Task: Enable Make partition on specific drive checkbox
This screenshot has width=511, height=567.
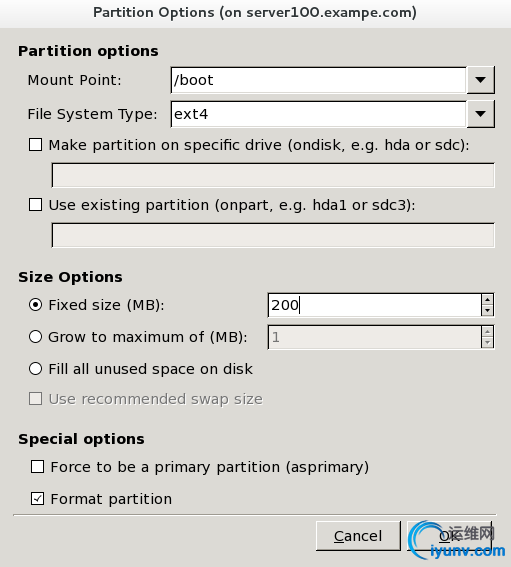Action: point(35,145)
